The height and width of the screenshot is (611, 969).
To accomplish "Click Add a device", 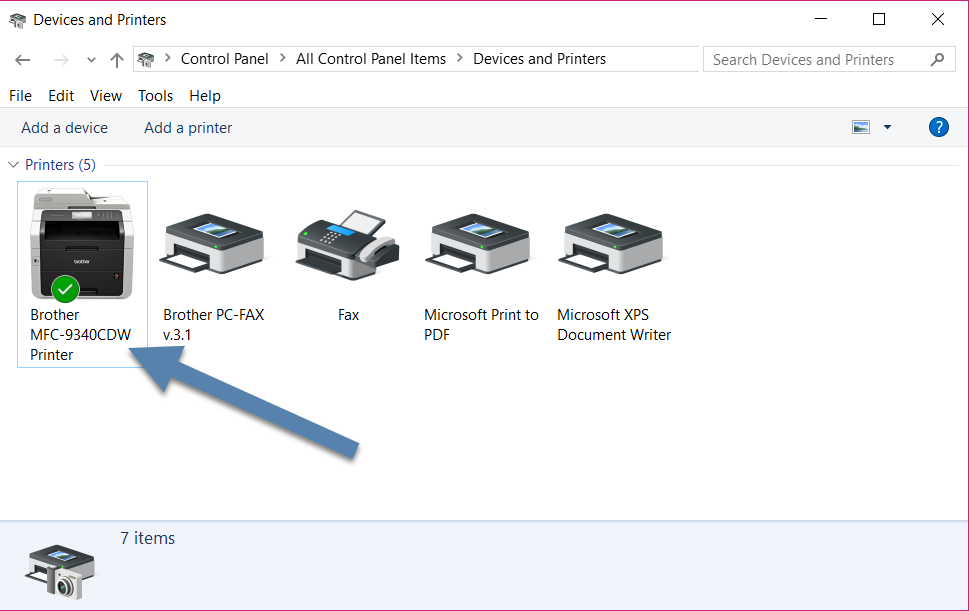I will (64, 127).
